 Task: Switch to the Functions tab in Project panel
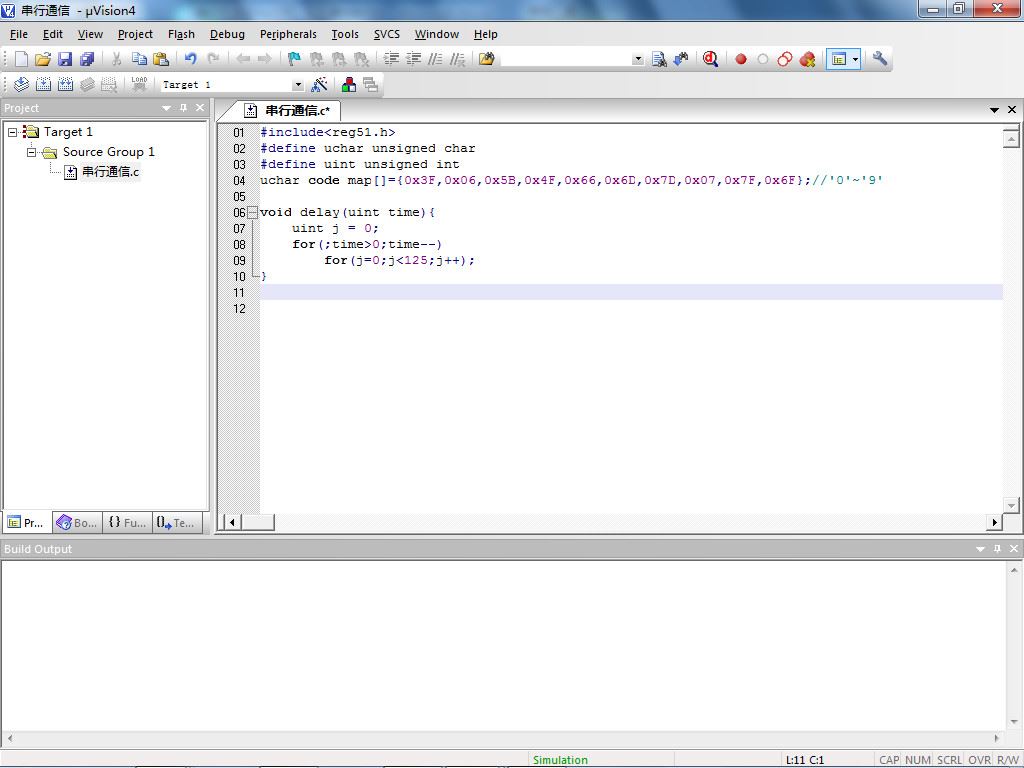[x=127, y=522]
